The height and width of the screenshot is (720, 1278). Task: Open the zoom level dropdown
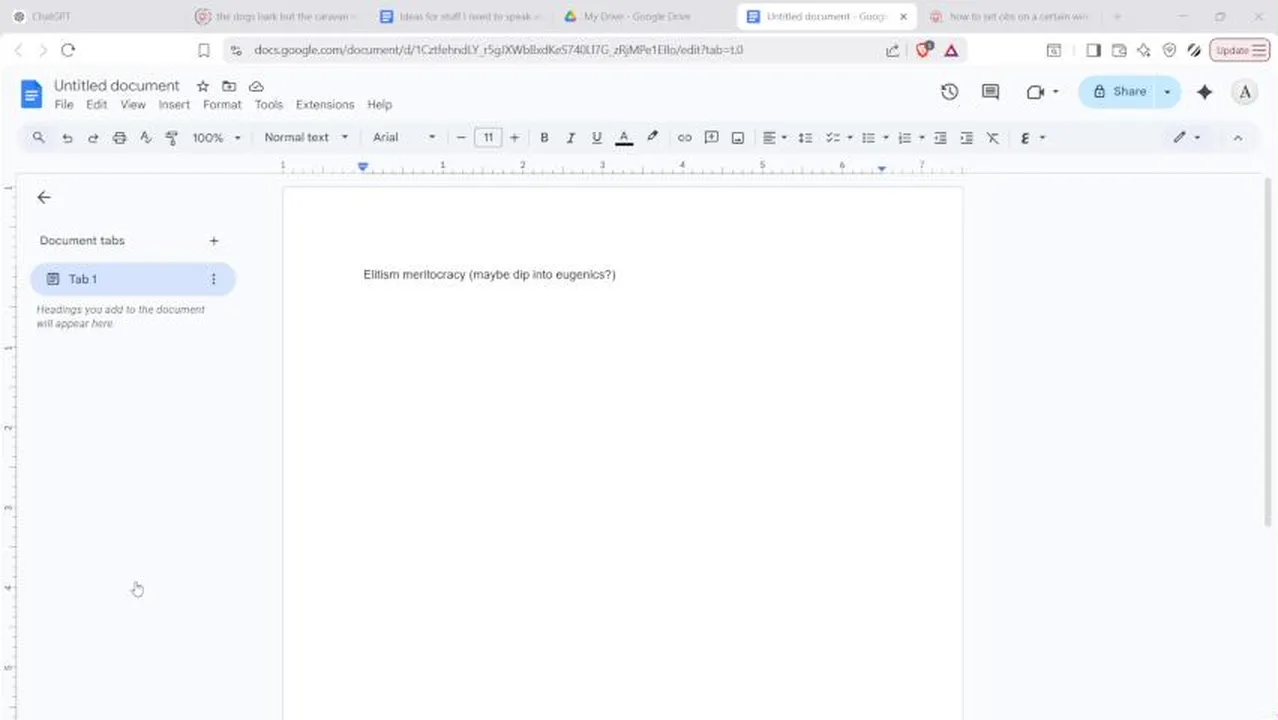[x=217, y=138]
